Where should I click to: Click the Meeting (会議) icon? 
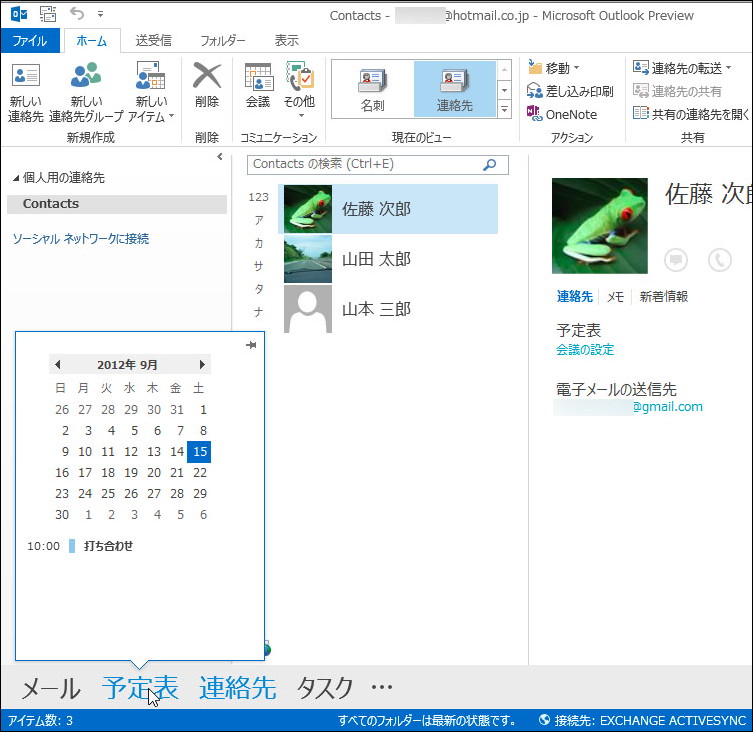coord(258,76)
